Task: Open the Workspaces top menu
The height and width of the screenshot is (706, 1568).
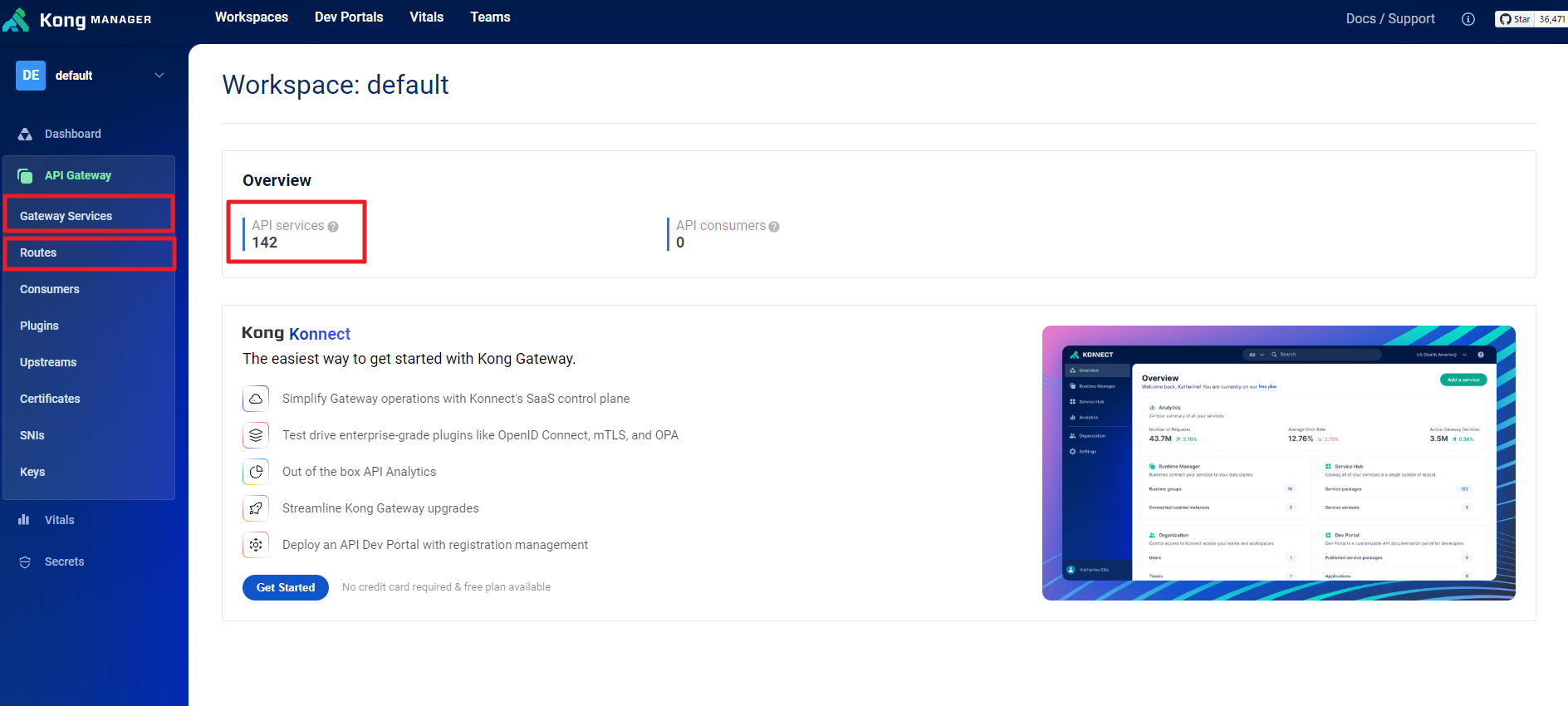Action: coord(252,17)
